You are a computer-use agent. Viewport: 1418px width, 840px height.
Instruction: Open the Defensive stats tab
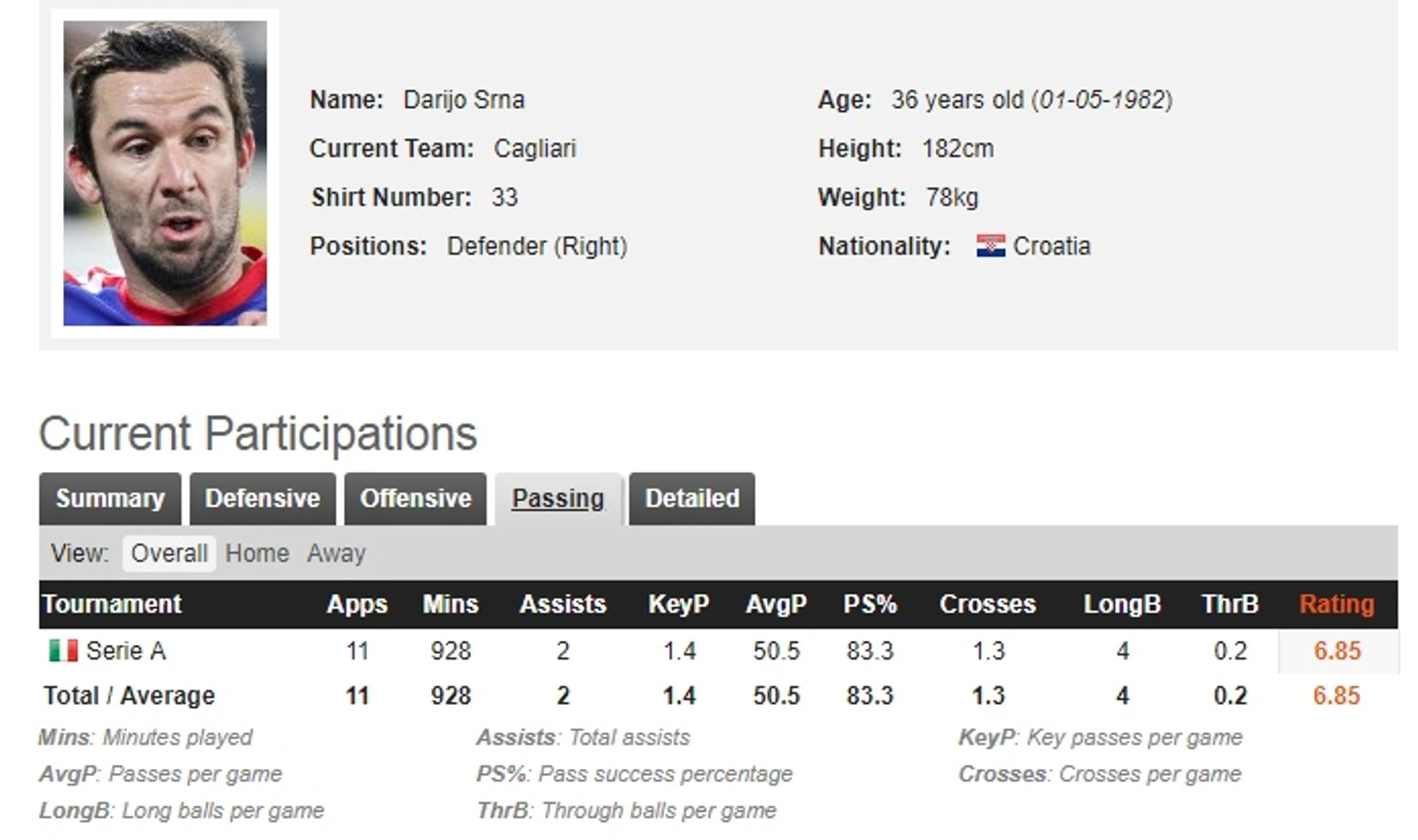262,498
